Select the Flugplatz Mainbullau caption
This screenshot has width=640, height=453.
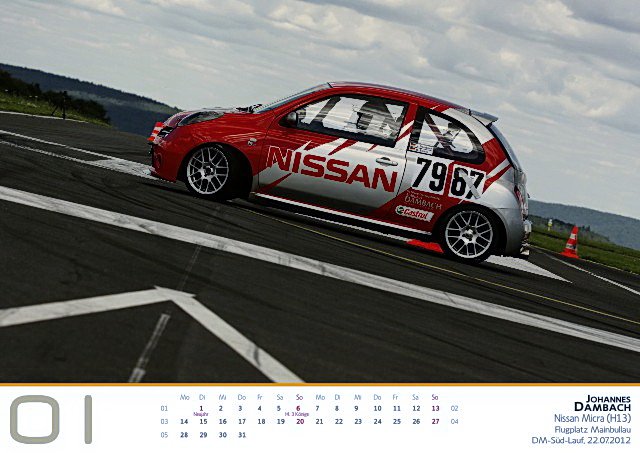(x=593, y=430)
